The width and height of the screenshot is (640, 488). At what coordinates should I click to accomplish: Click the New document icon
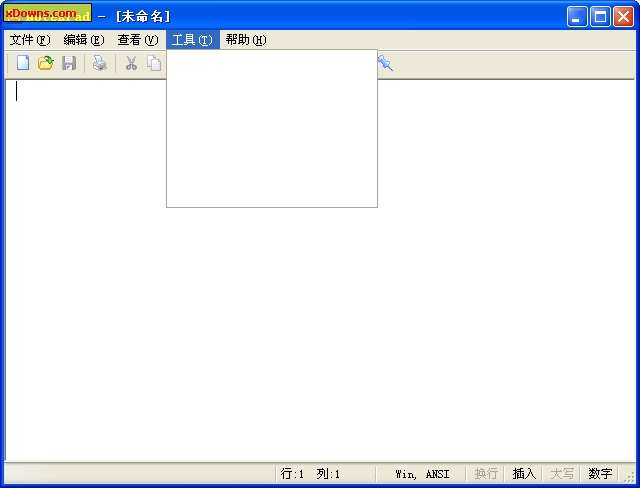pos(23,63)
